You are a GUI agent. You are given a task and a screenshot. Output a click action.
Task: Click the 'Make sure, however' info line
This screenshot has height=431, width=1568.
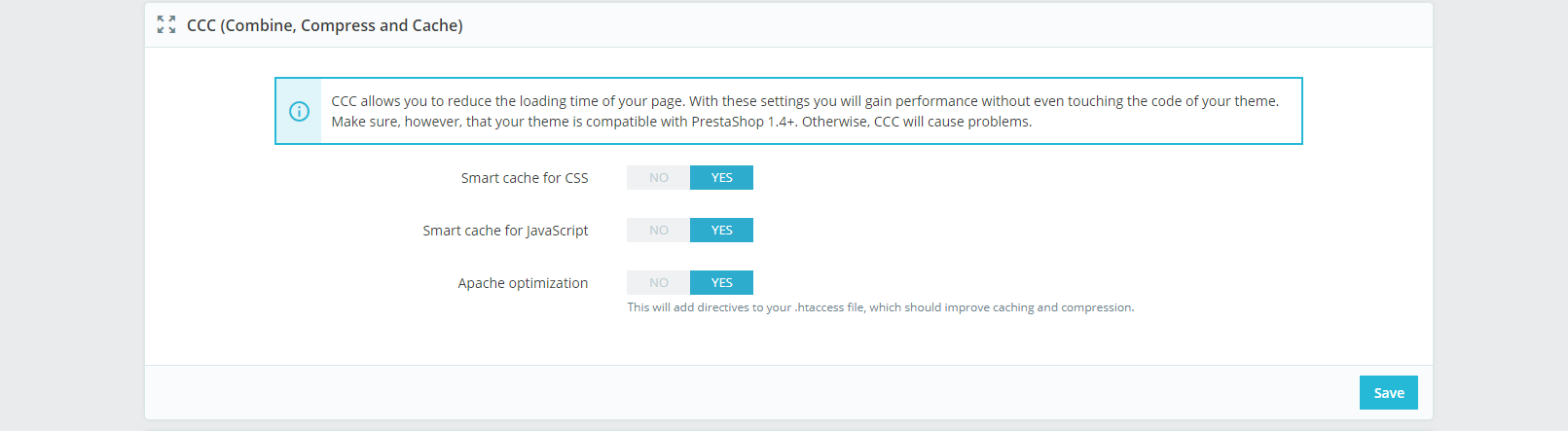tap(681, 122)
